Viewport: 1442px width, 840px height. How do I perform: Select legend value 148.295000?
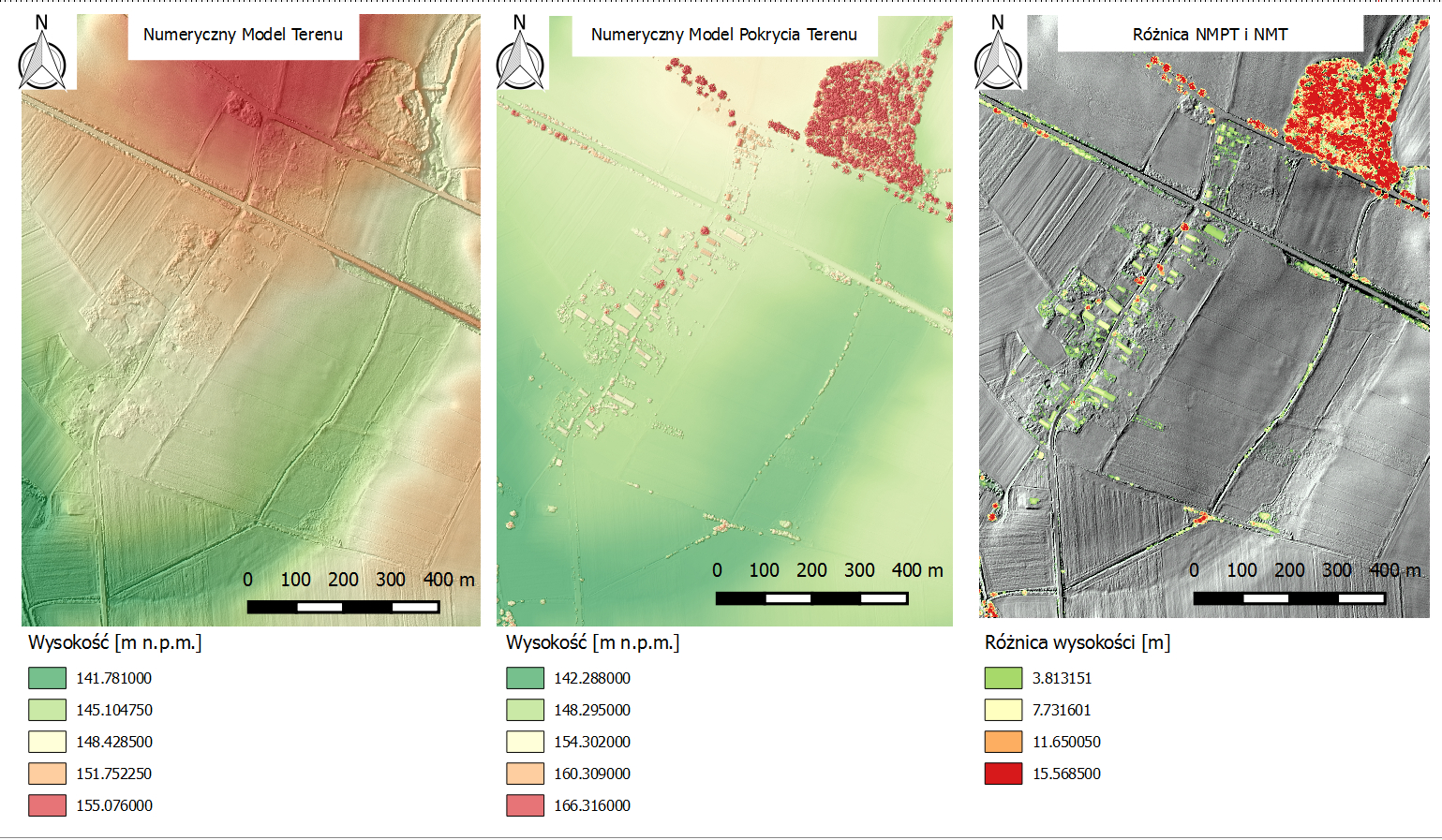point(592,710)
